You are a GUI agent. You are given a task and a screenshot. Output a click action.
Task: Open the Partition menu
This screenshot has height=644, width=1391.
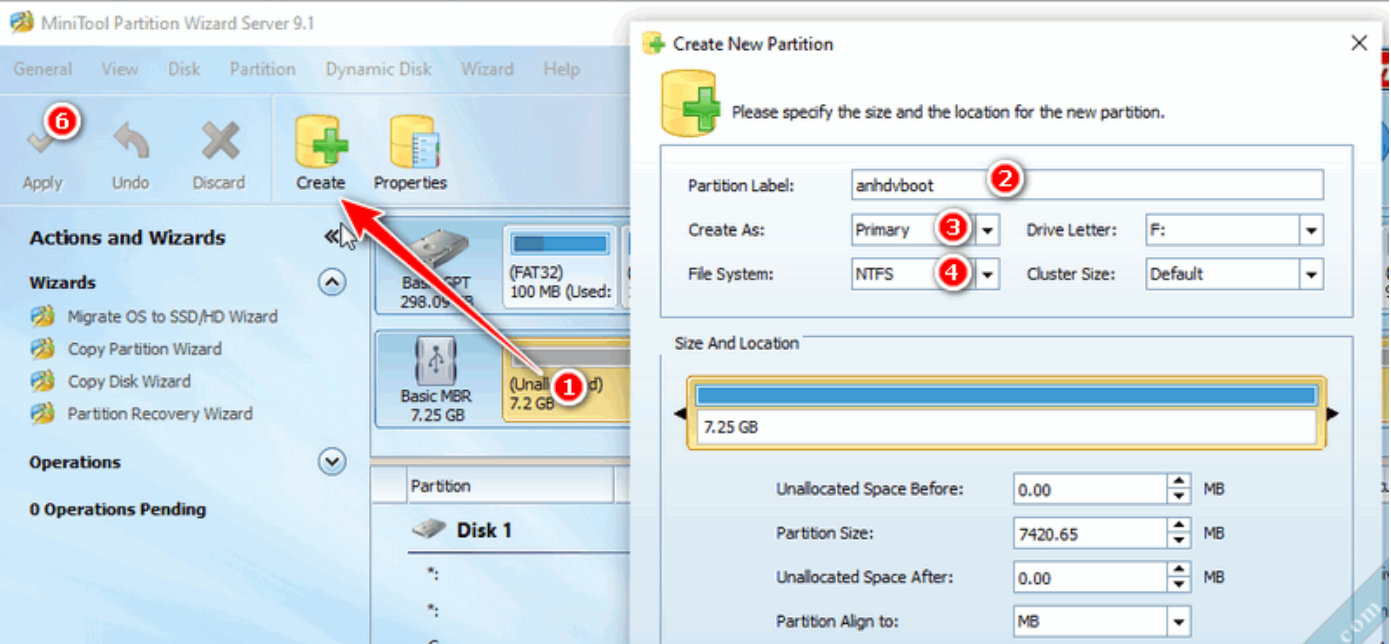(x=262, y=69)
